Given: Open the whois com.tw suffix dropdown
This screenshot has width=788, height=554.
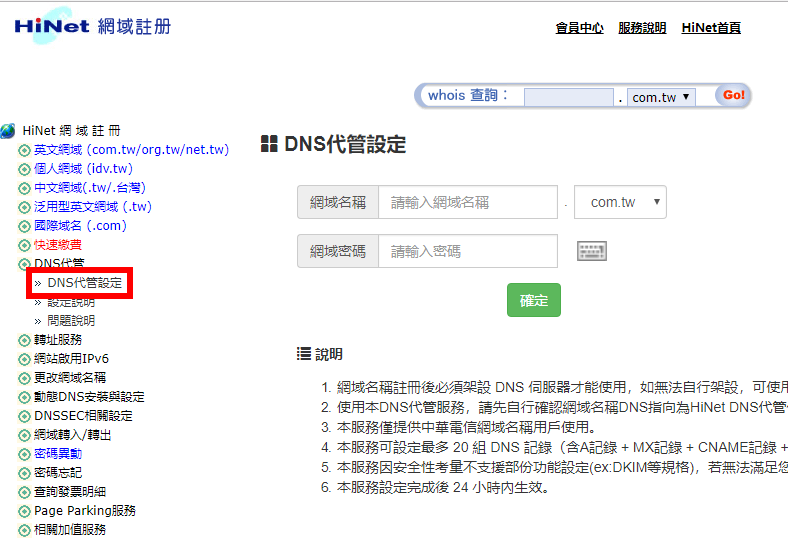Looking at the screenshot, I should 661,97.
